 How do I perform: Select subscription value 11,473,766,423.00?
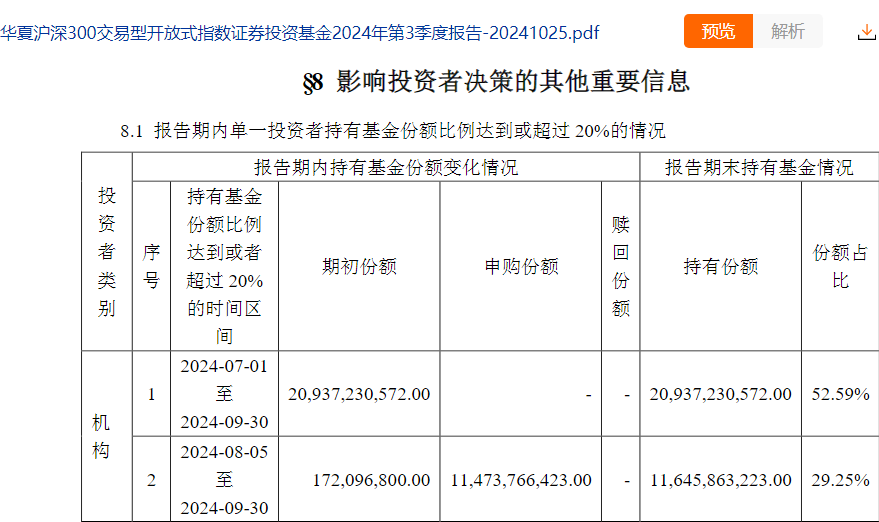(521, 480)
